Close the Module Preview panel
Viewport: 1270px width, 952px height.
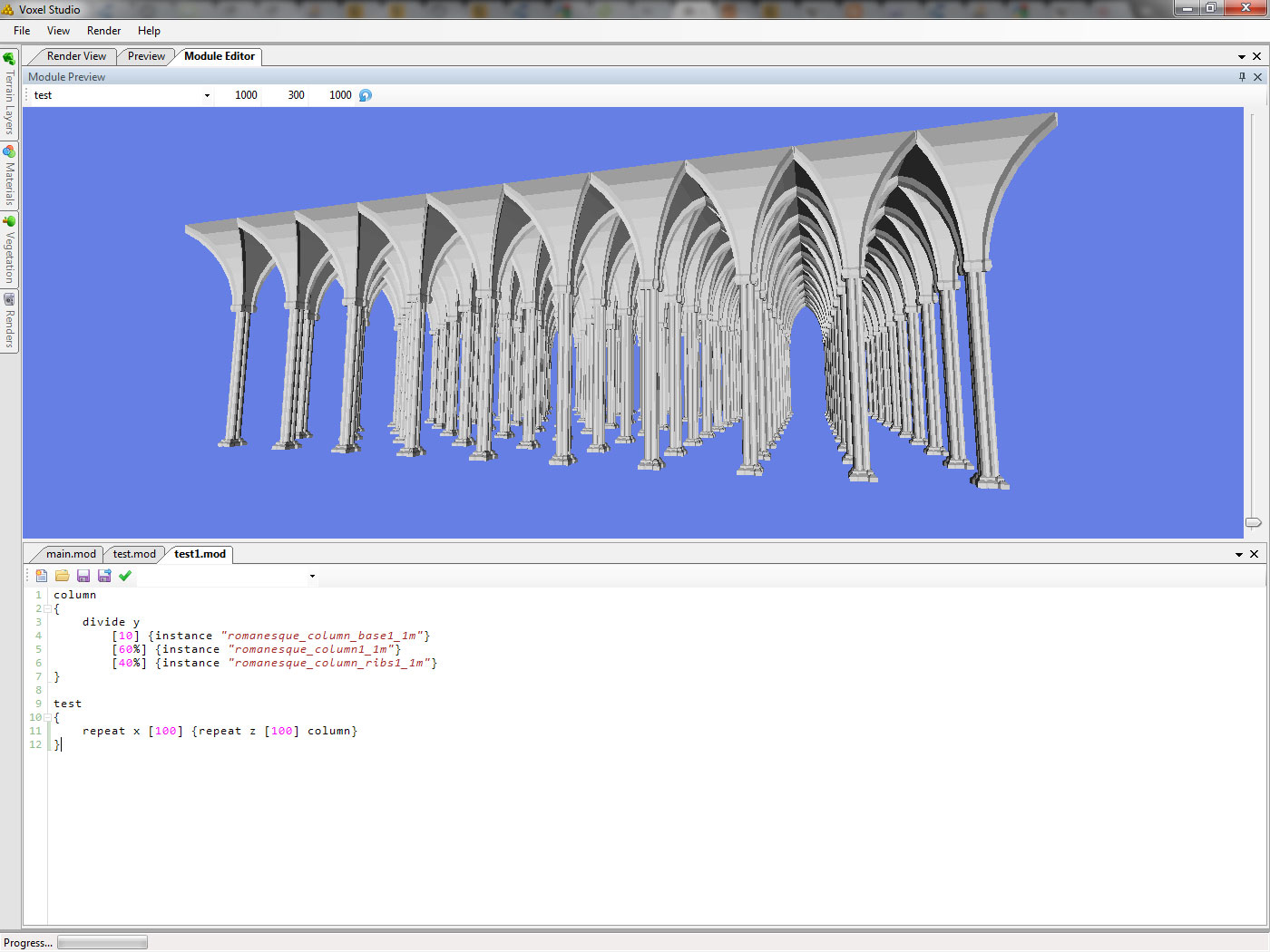coord(1257,77)
